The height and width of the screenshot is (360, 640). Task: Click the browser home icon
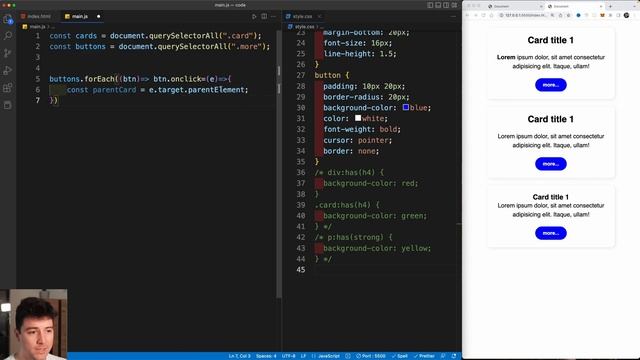point(491,15)
